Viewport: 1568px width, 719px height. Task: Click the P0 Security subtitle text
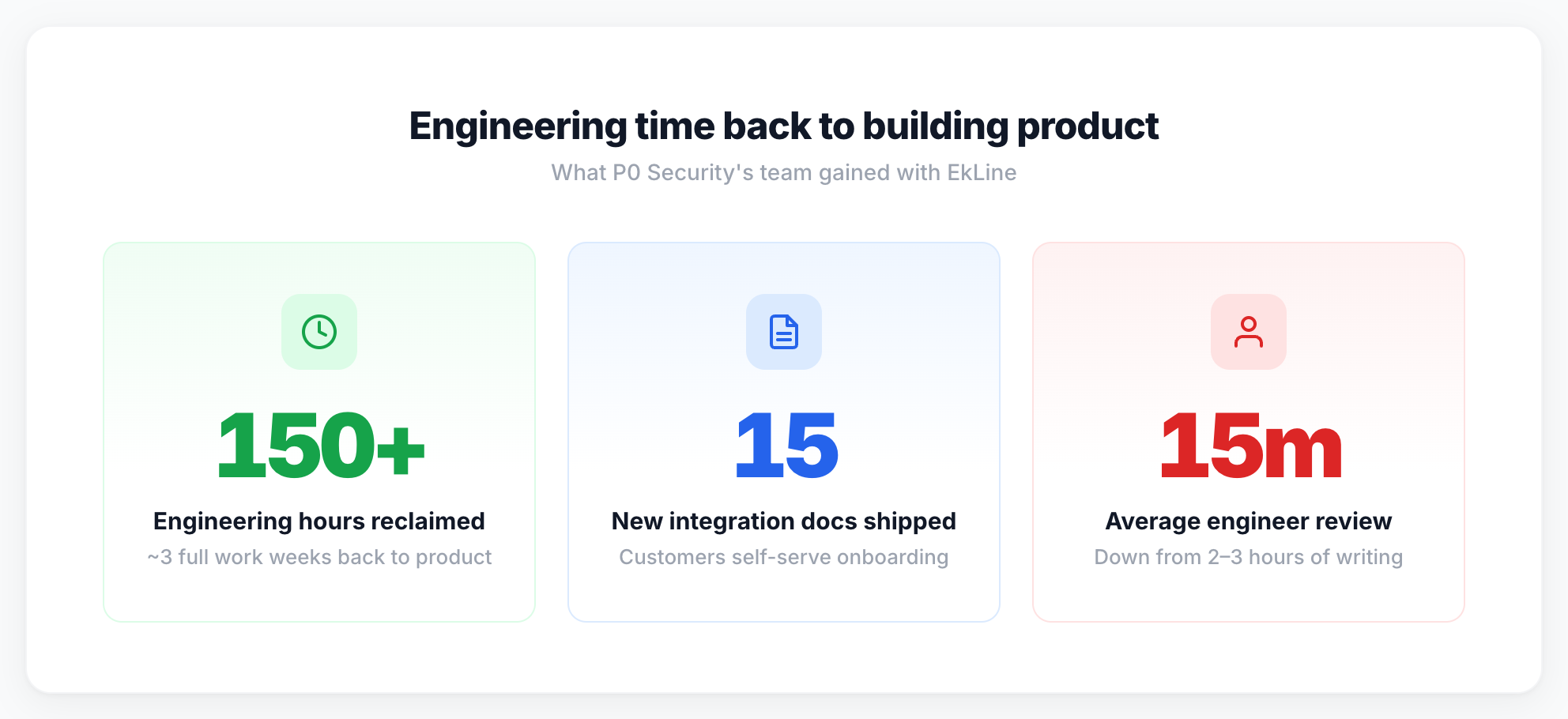[784, 172]
